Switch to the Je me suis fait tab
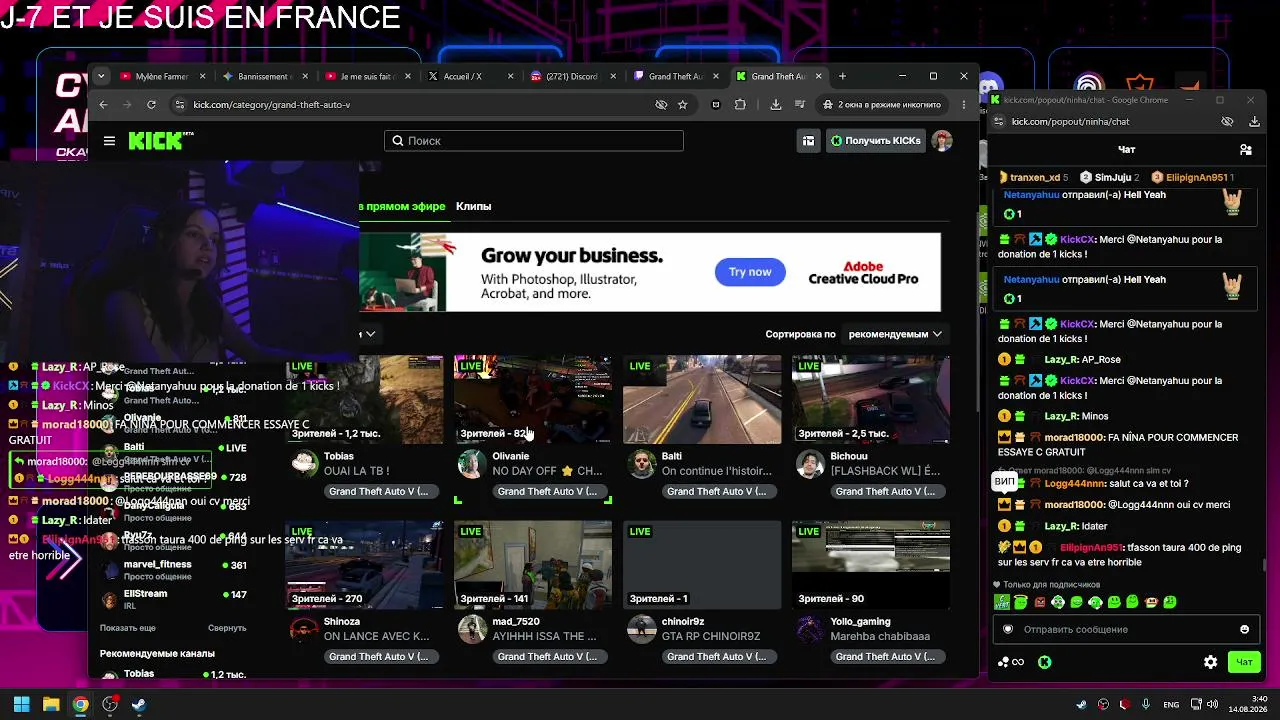This screenshot has height=720, width=1280. coord(368,76)
